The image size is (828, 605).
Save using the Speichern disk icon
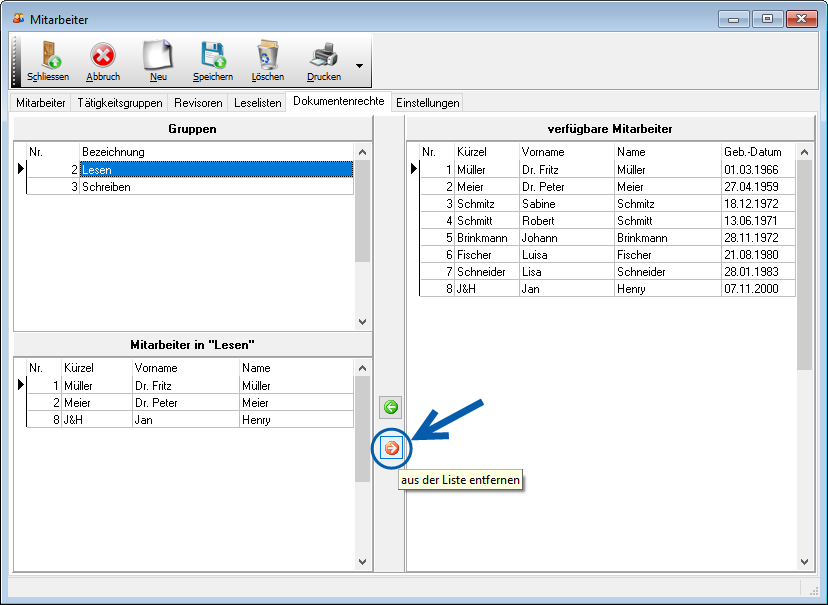[x=212, y=56]
